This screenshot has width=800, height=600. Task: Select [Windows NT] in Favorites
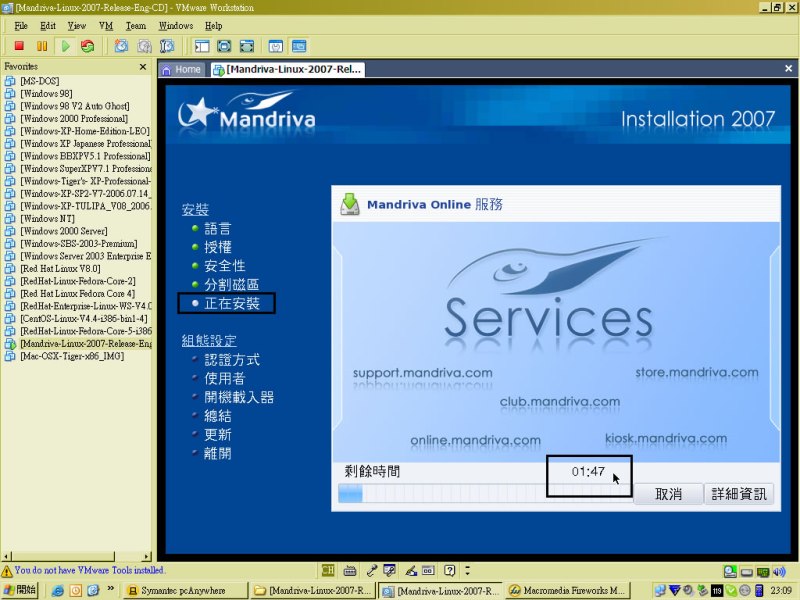pos(47,218)
